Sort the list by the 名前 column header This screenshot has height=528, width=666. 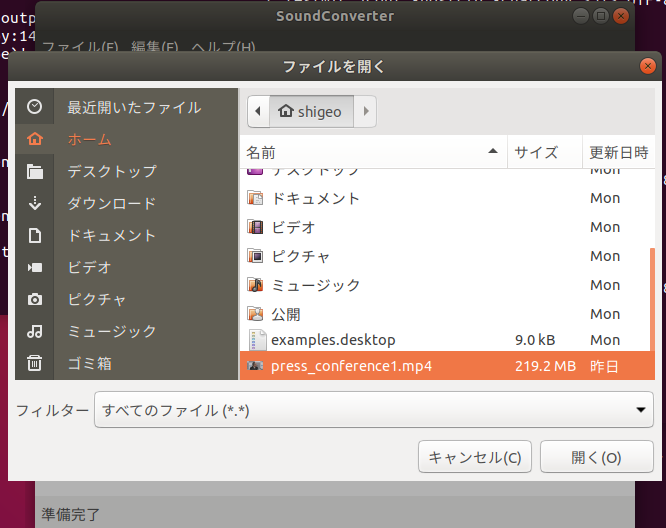tap(373, 152)
